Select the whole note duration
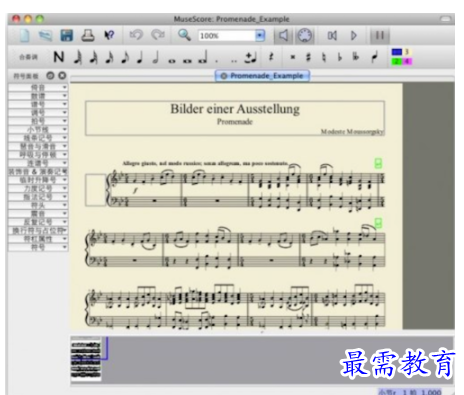Image resolution: width=464 pixels, height=395 pixels. [x=172, y=61]
